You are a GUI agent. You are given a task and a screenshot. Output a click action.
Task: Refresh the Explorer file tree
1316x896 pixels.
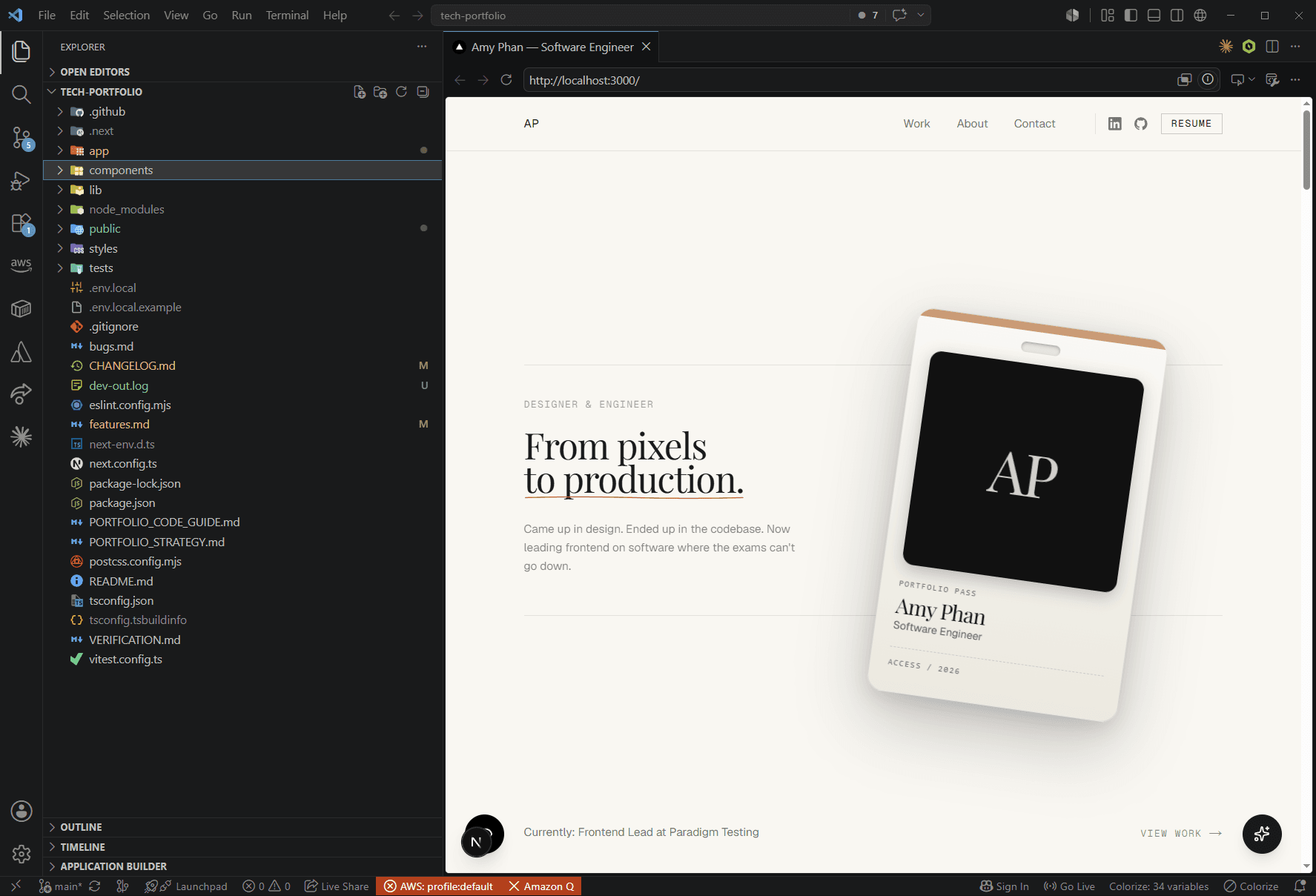pyautogui.click(x=401, y=92)
